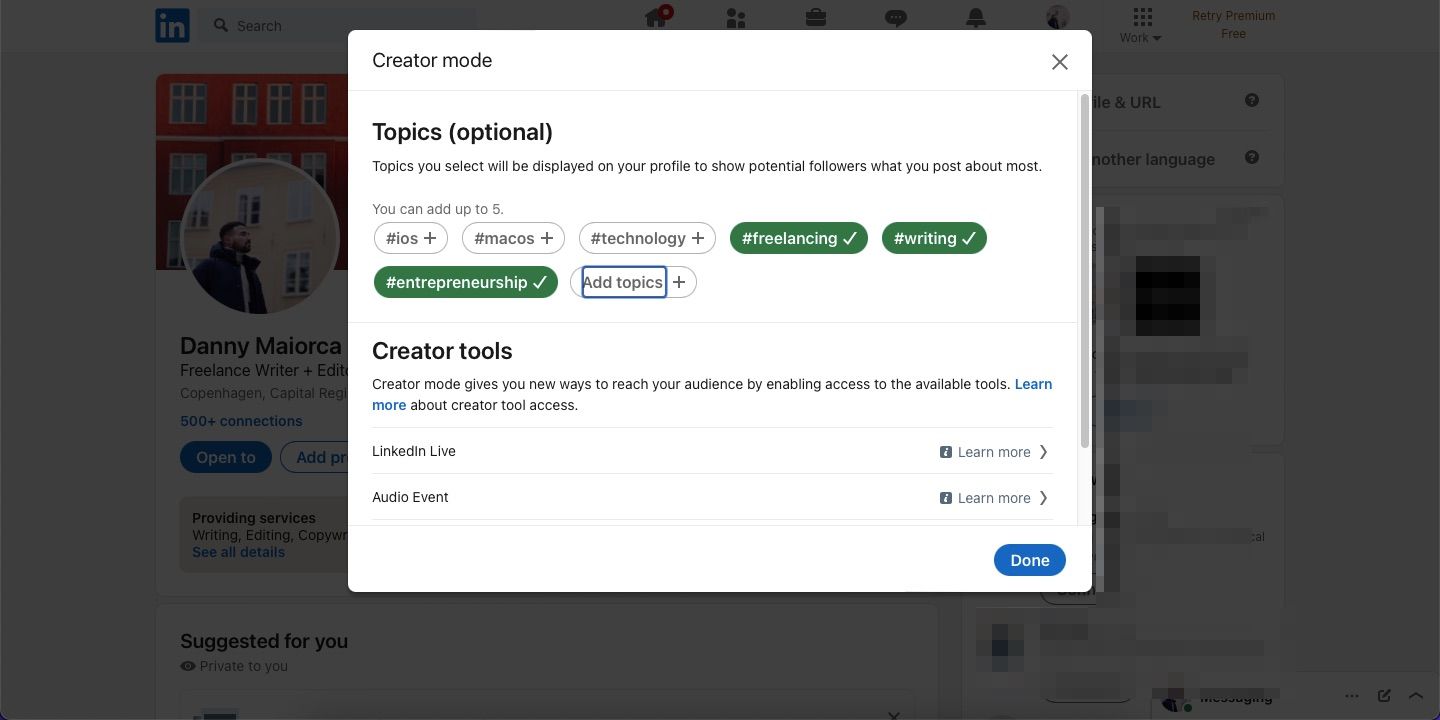Screen dimensions: 1440x720
Task: Open the Notifications bell icon
Action: 976,17
